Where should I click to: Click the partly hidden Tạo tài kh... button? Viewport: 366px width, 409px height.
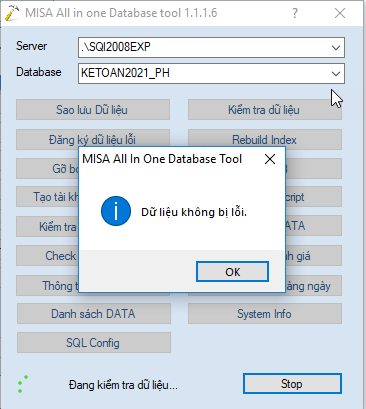pos(47,196)
